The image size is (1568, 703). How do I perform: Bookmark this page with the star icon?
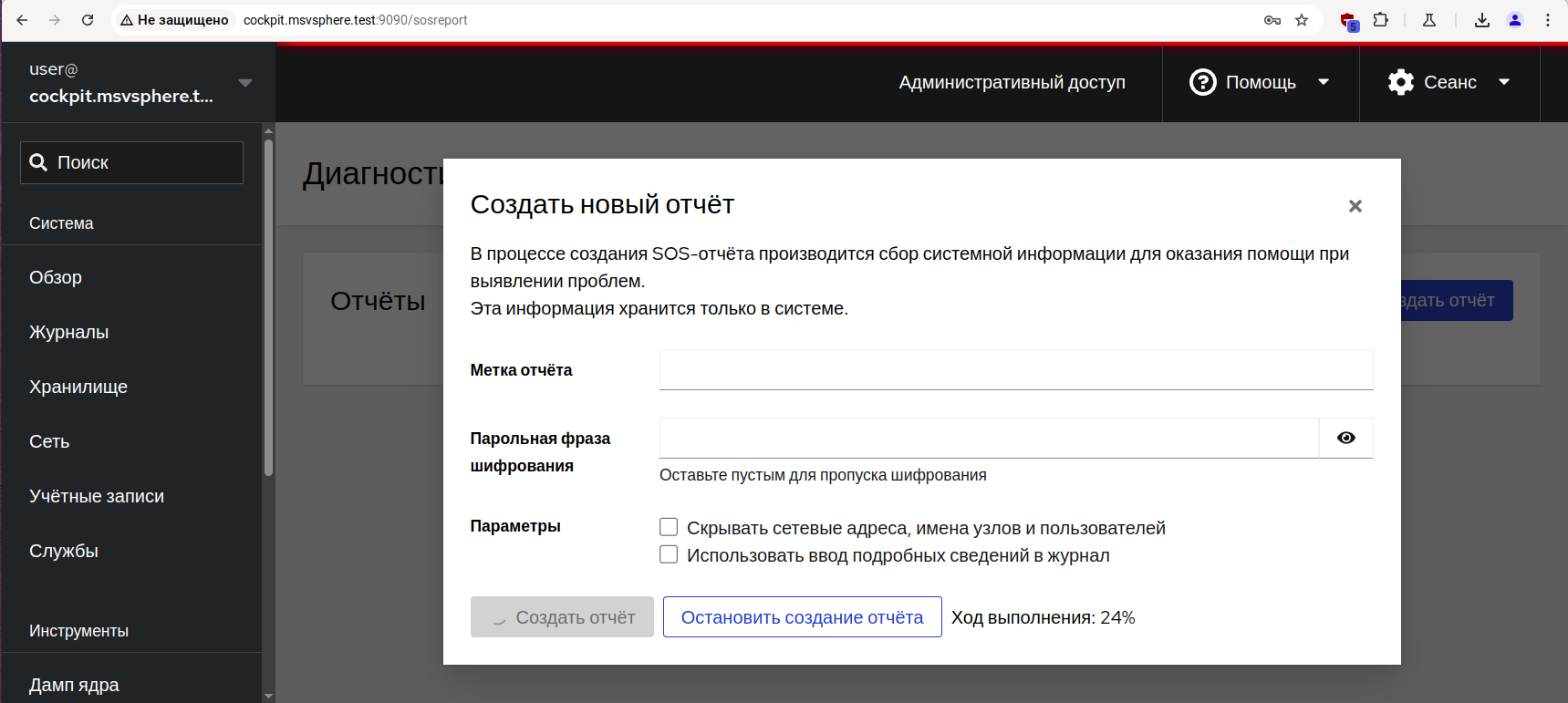pyautogui.click(x=1302, y=20)
